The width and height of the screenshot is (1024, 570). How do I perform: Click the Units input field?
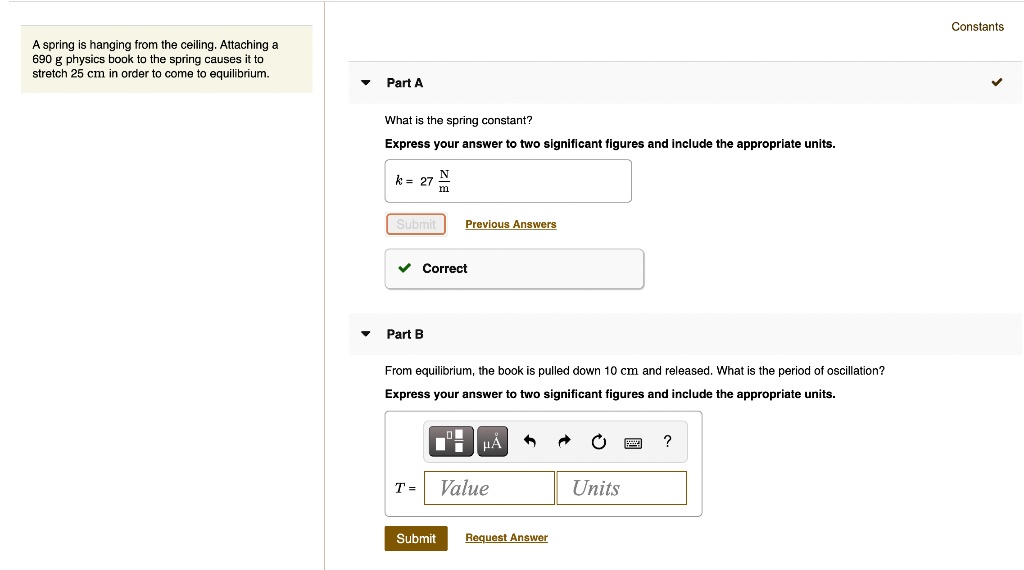pyautogui.click(x=621, y=488)
